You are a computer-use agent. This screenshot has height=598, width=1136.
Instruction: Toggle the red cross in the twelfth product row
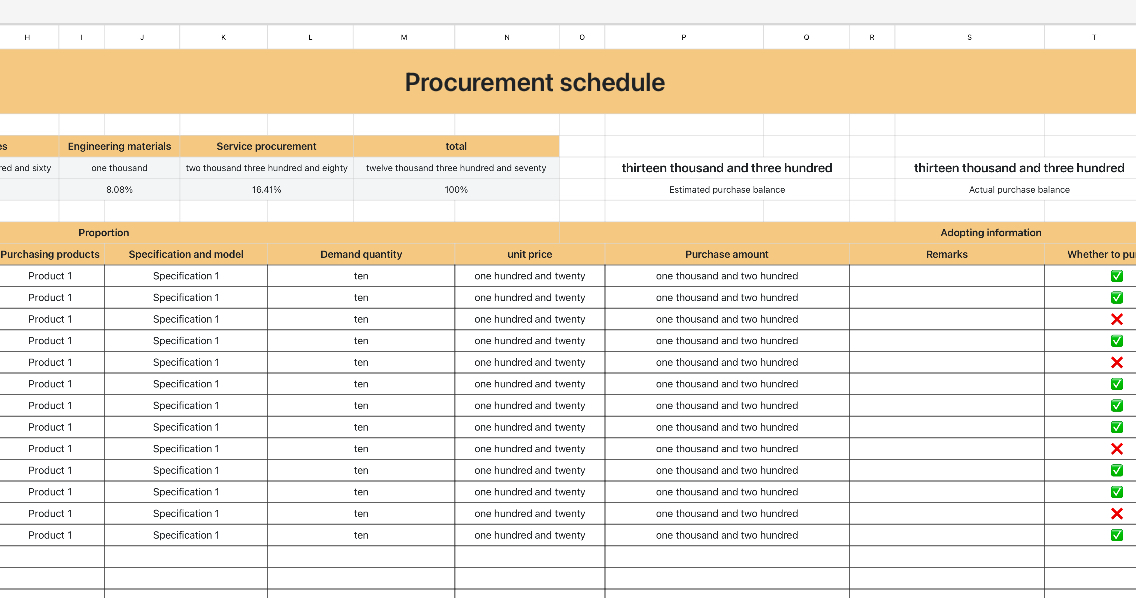(x=1116, y=513)
